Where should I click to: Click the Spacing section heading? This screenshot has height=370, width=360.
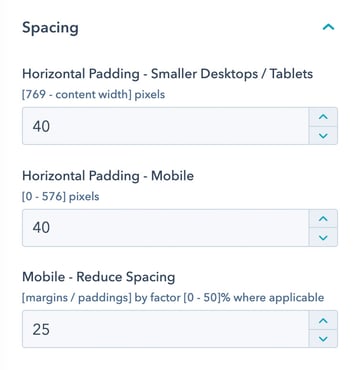[50, 28]
